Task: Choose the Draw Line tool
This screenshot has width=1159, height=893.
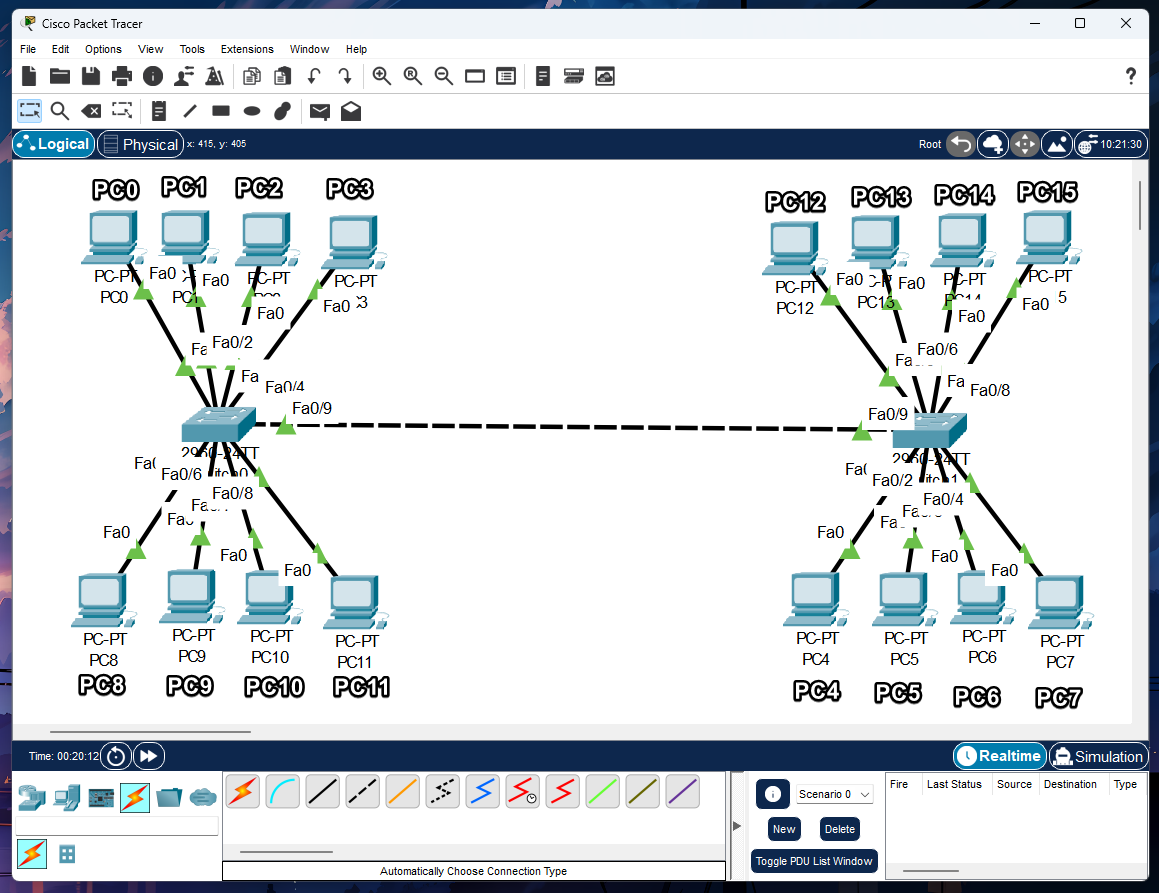Action: pyautogui.click(x=190, y=112)
